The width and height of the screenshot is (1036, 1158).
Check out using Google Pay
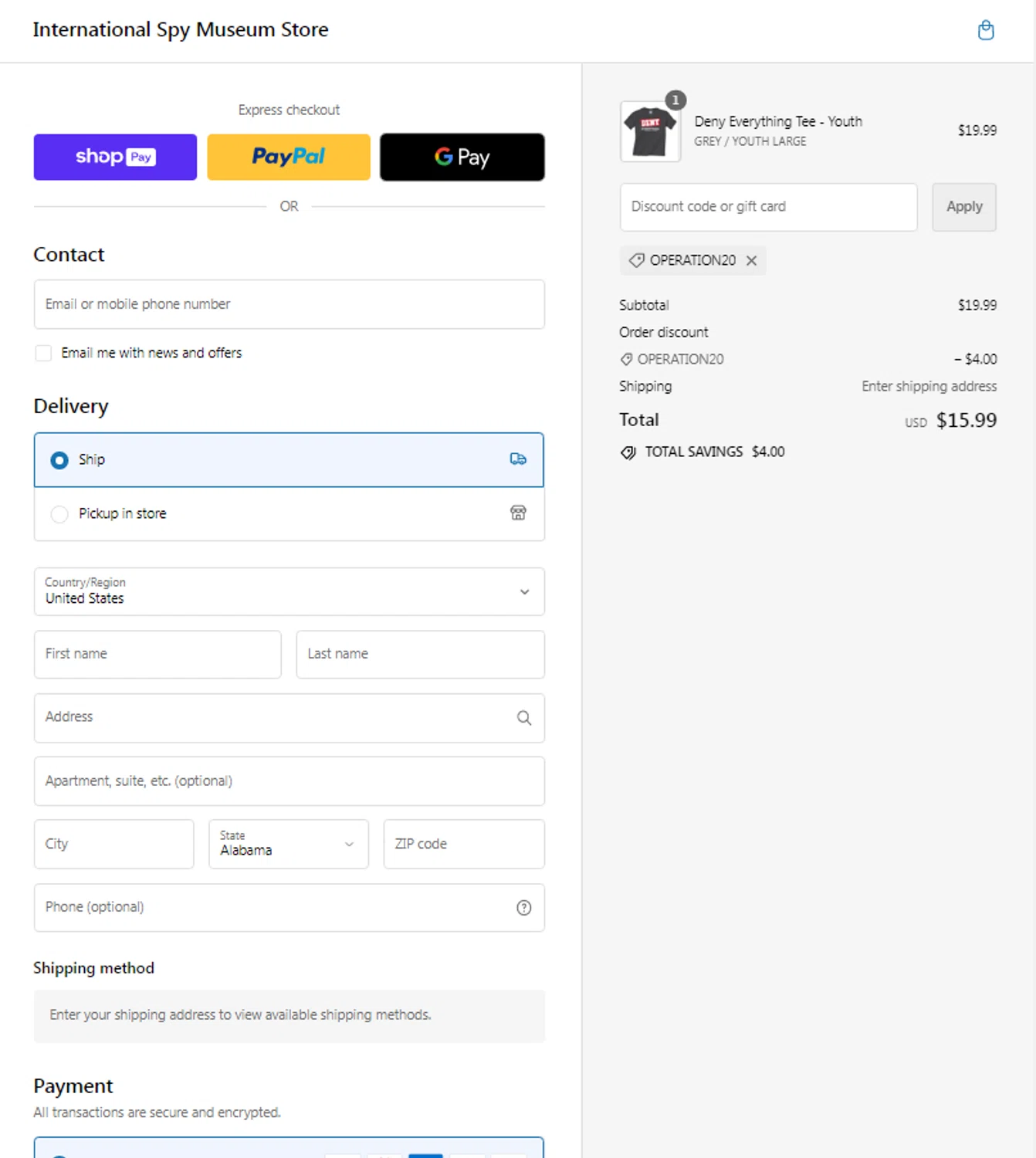tap(462, 157)
